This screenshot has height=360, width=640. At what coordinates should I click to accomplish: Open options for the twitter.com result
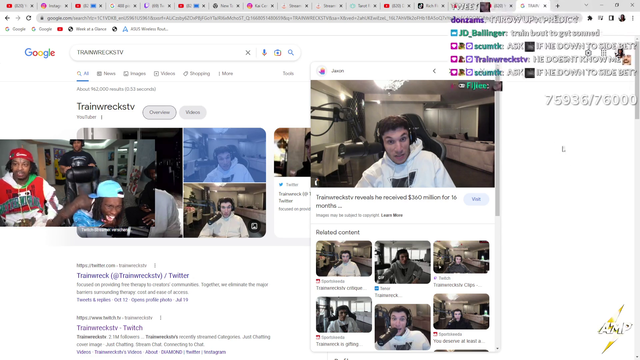point(155,265)
